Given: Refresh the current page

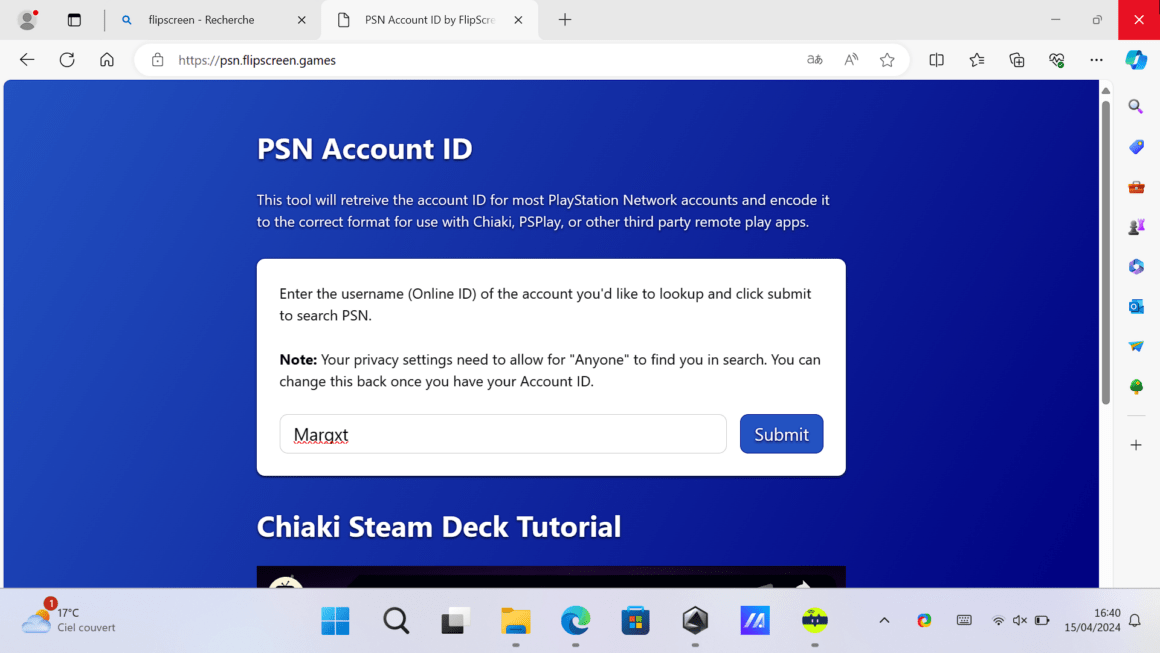Looking at the screenshot, I should tap(67, 60).
